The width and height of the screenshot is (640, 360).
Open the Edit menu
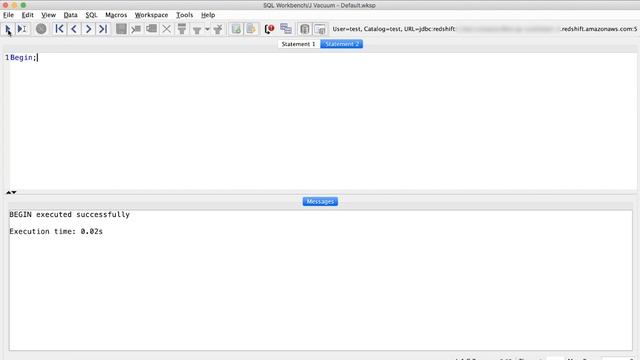(28, 15)
